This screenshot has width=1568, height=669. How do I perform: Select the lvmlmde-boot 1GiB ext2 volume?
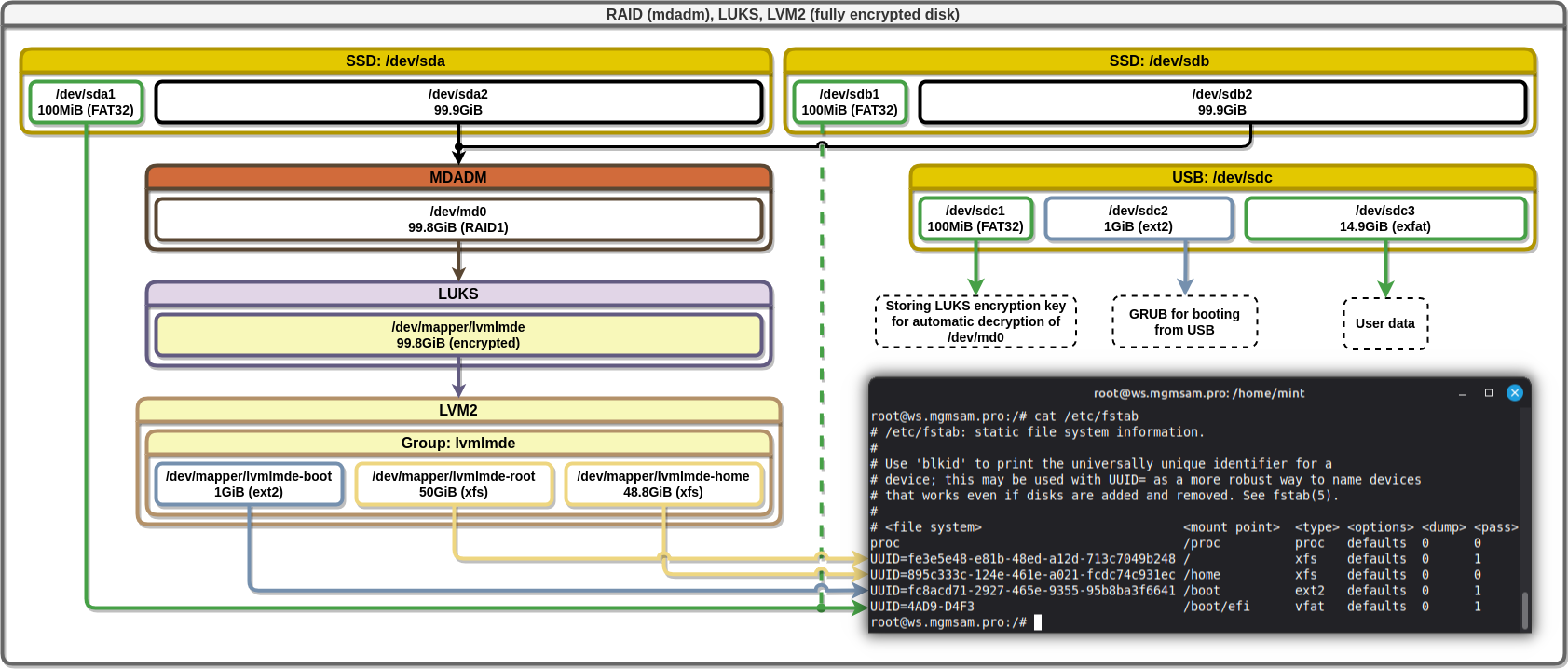[x=249, y=485]
